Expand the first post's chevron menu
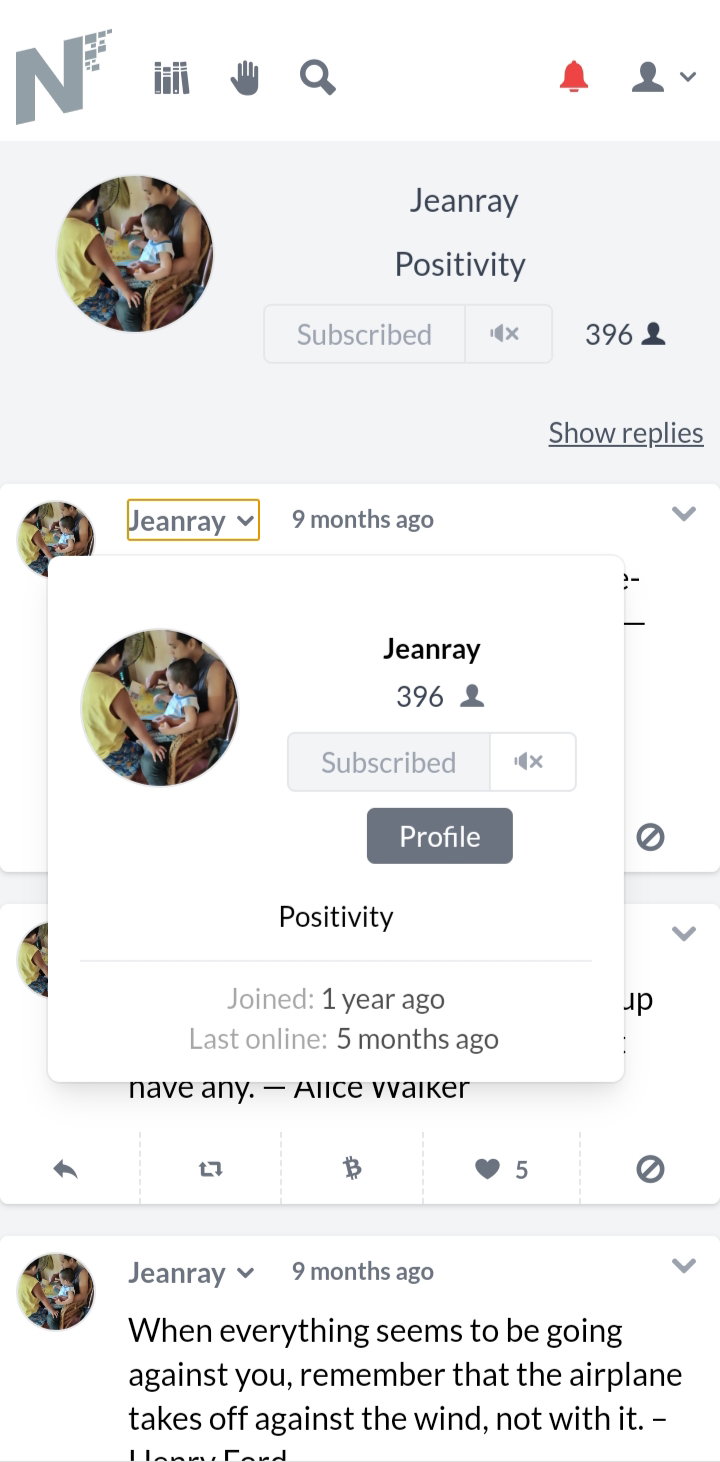 (x=683, y=514)
